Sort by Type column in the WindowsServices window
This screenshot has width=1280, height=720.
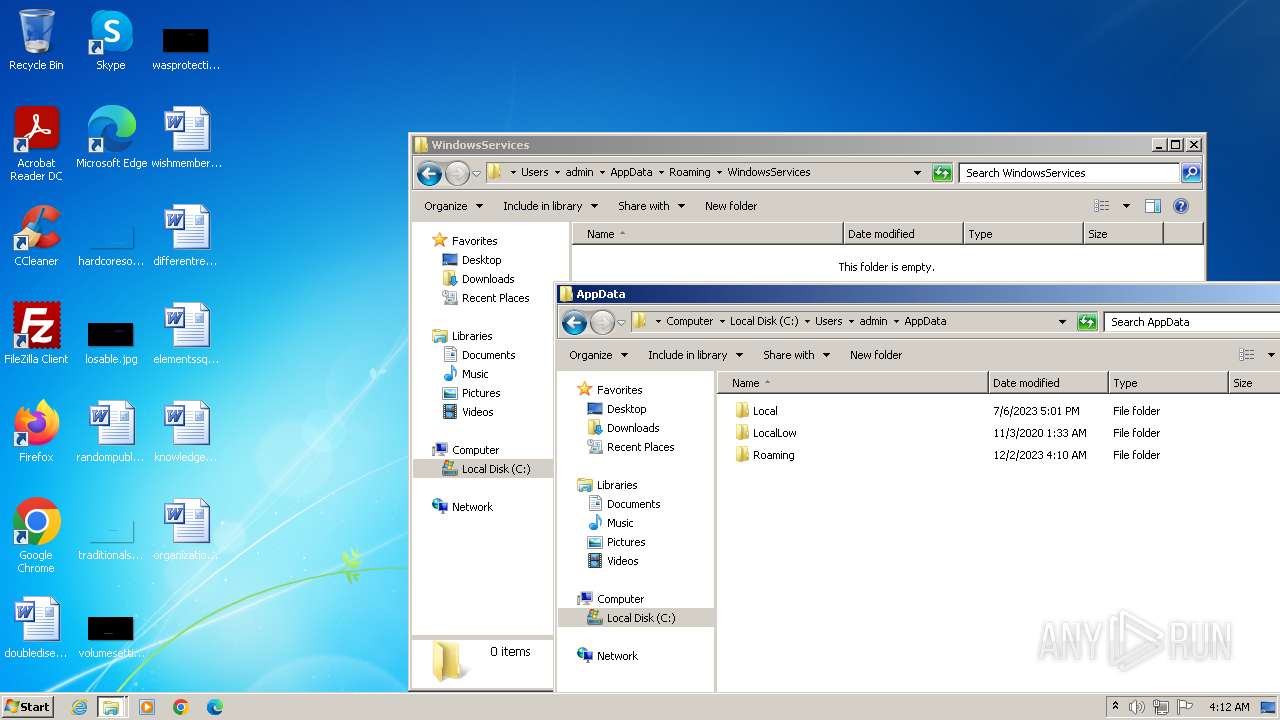coord(1023,234)
